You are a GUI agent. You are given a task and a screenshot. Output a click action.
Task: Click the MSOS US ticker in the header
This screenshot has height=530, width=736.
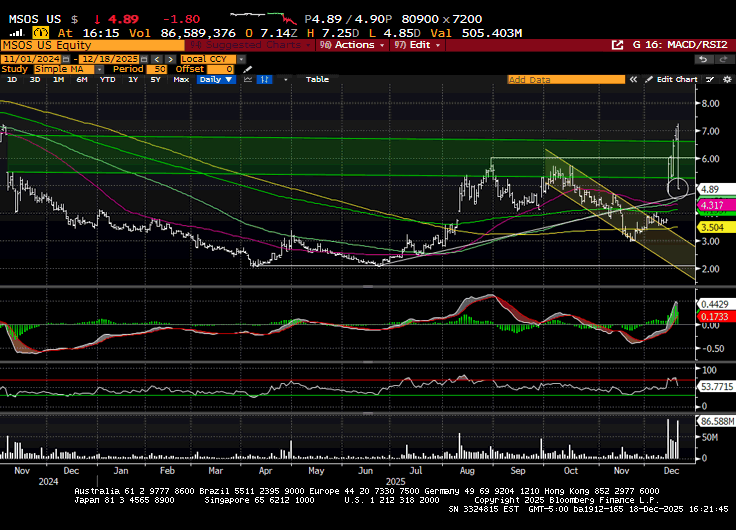35,19
